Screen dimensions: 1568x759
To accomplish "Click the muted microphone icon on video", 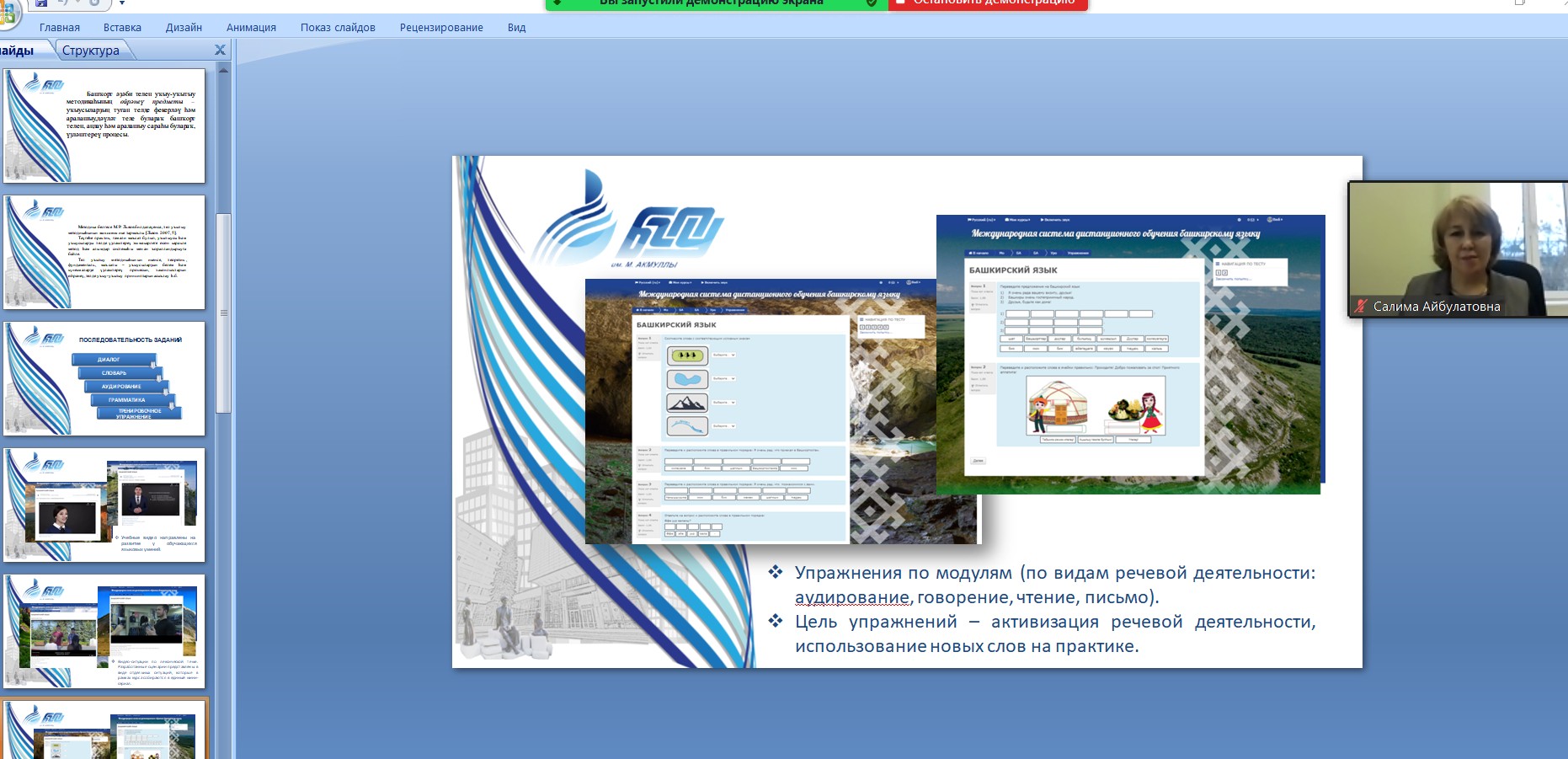I will coord(1360,307).
